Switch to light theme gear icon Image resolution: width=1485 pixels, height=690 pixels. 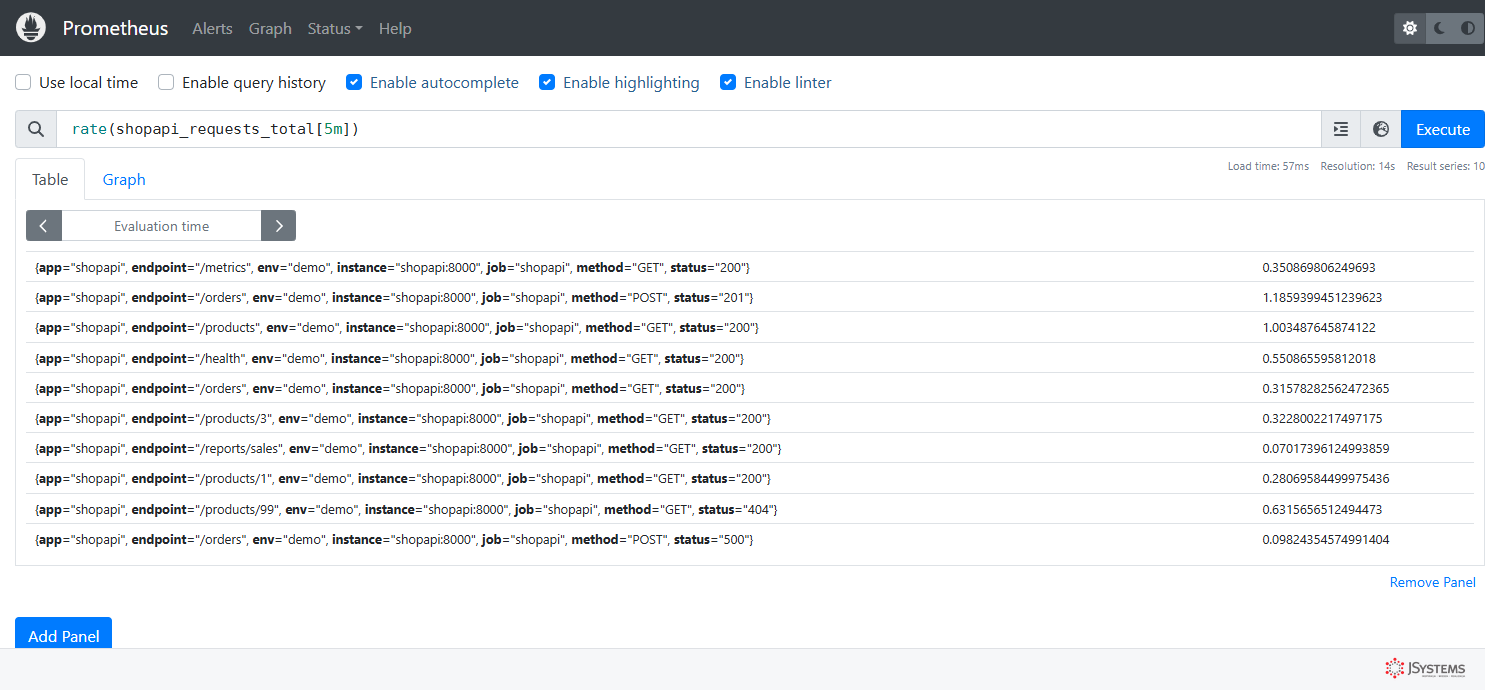1410,28
